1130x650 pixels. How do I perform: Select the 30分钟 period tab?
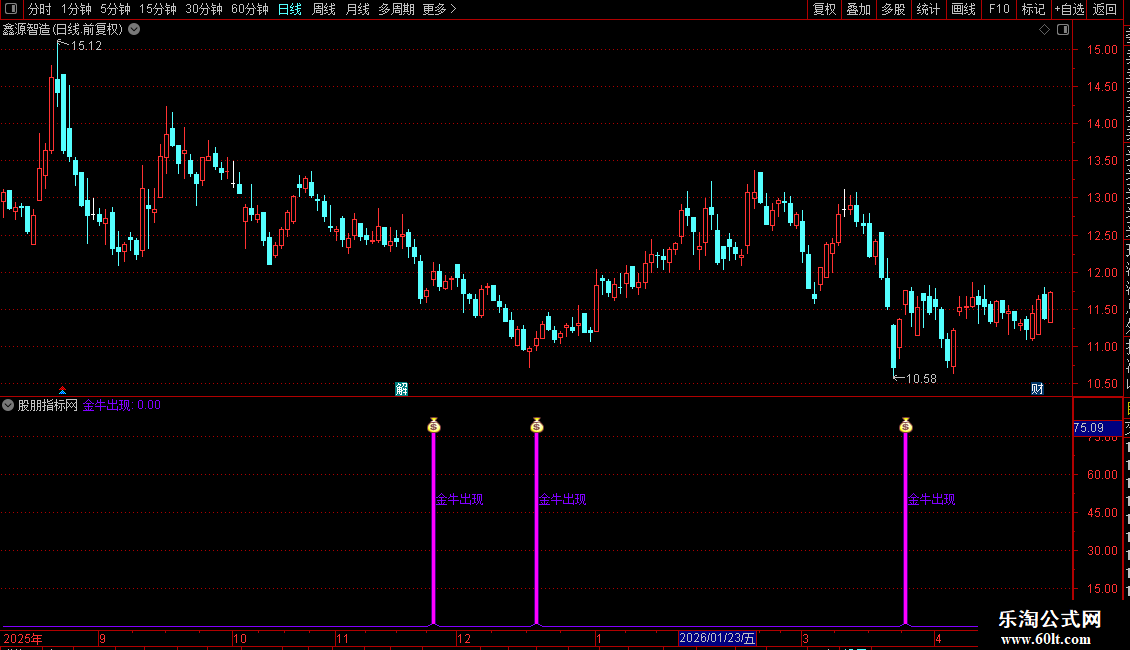click(204, 9)
